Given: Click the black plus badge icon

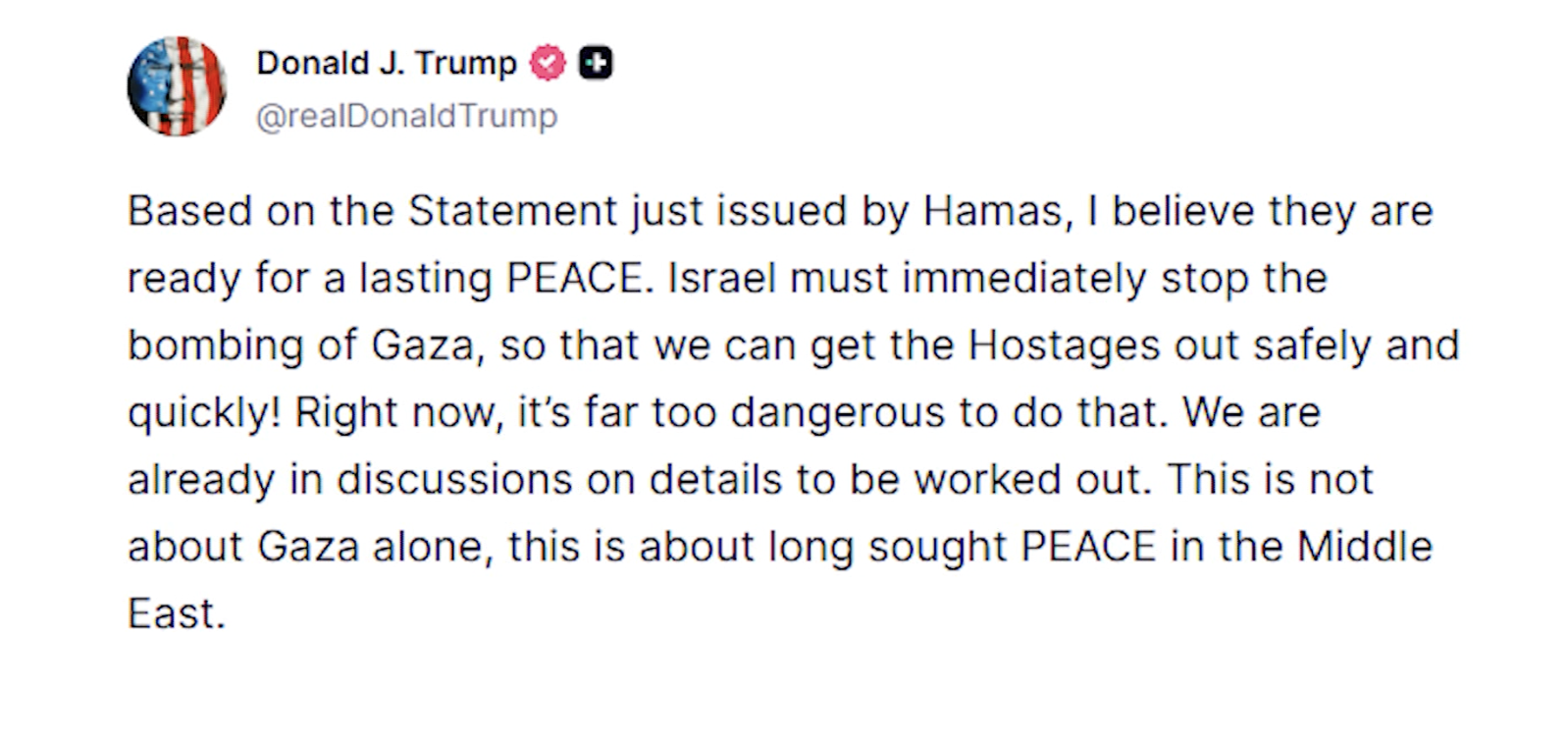Looking at the screenshot, I should pos(596,64).
